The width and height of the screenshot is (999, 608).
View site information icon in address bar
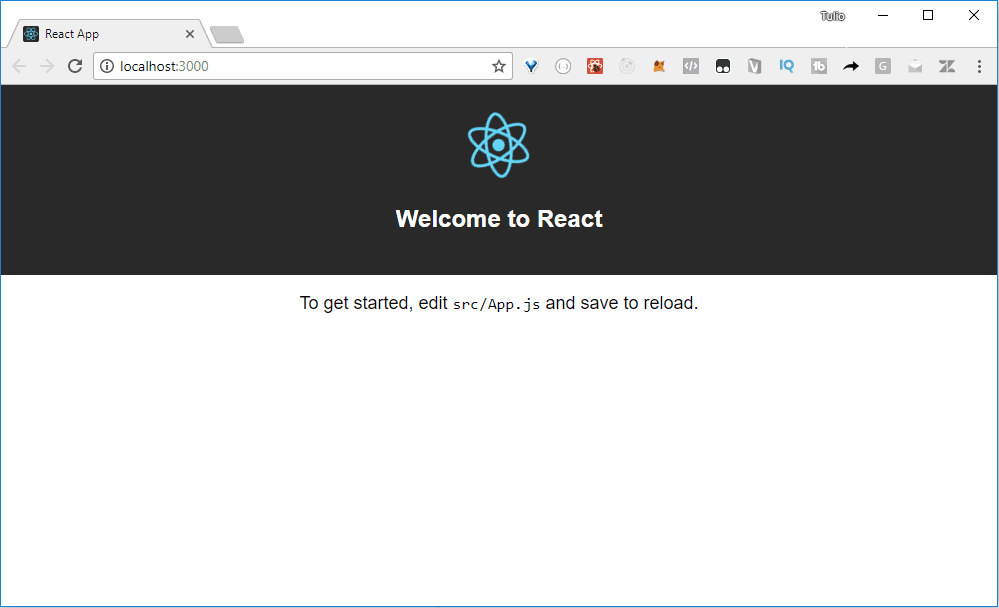(x=107, y=66)
